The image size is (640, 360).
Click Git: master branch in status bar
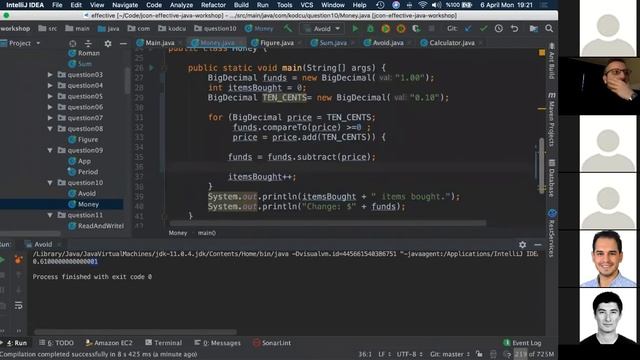point(450,354)
